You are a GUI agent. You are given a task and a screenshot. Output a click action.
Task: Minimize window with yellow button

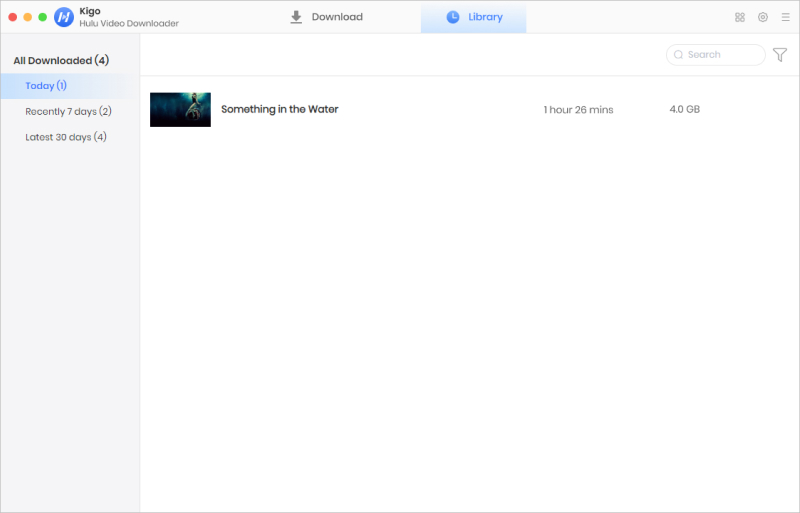(x=28, y=17)
